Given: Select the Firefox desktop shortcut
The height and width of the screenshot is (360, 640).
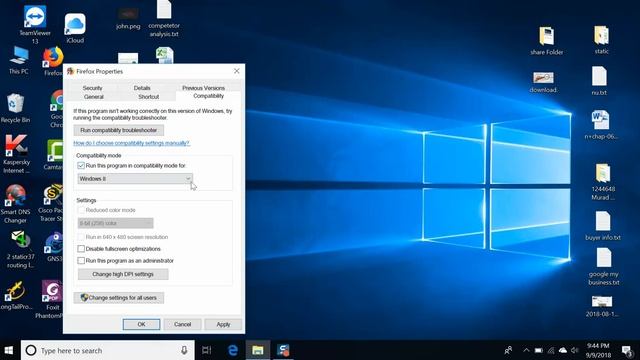Looking at the screenshot, I should pyautogui.click(x=53, y=57).
